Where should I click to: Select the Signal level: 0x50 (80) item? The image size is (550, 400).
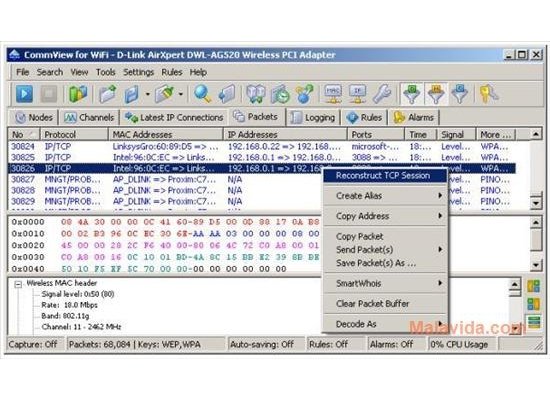point(78,294)
